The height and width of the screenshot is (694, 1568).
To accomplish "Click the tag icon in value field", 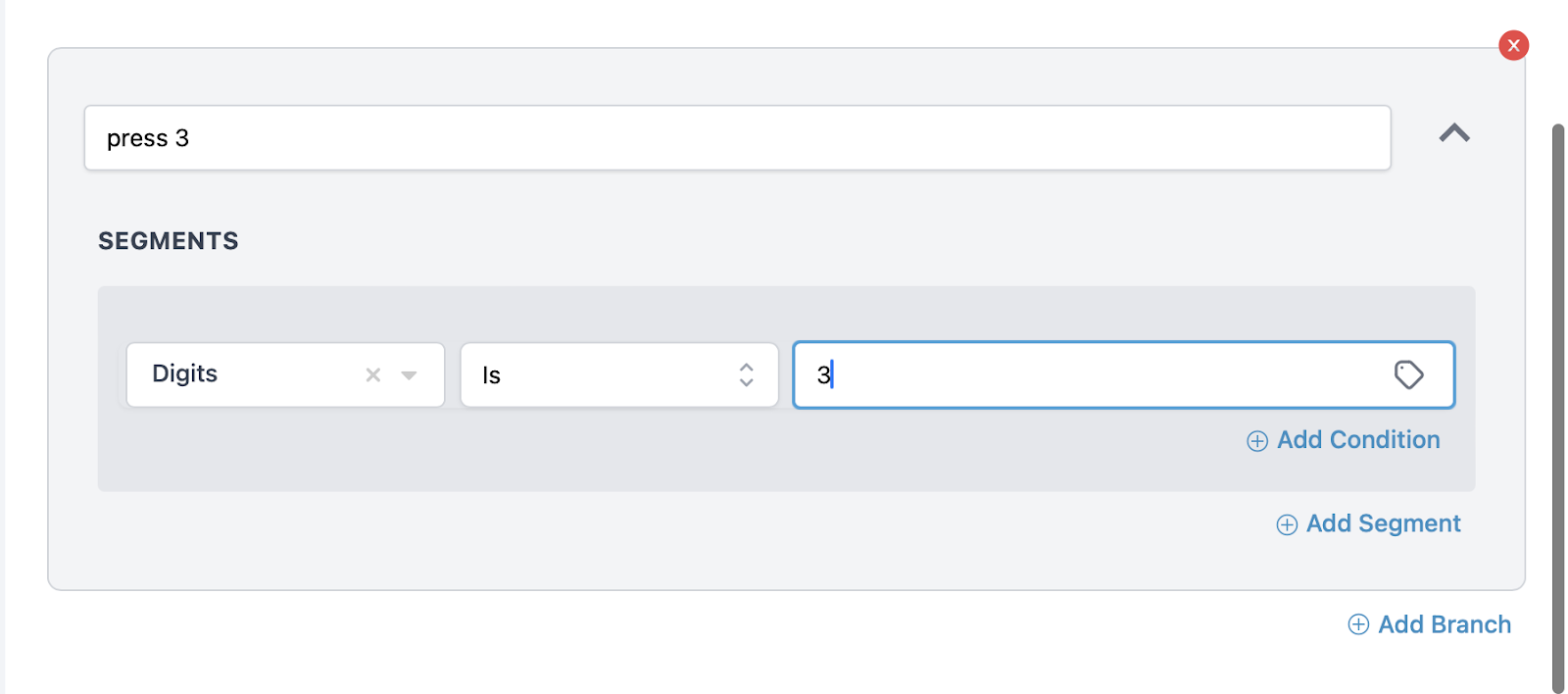I will (x=1408, y=374).
